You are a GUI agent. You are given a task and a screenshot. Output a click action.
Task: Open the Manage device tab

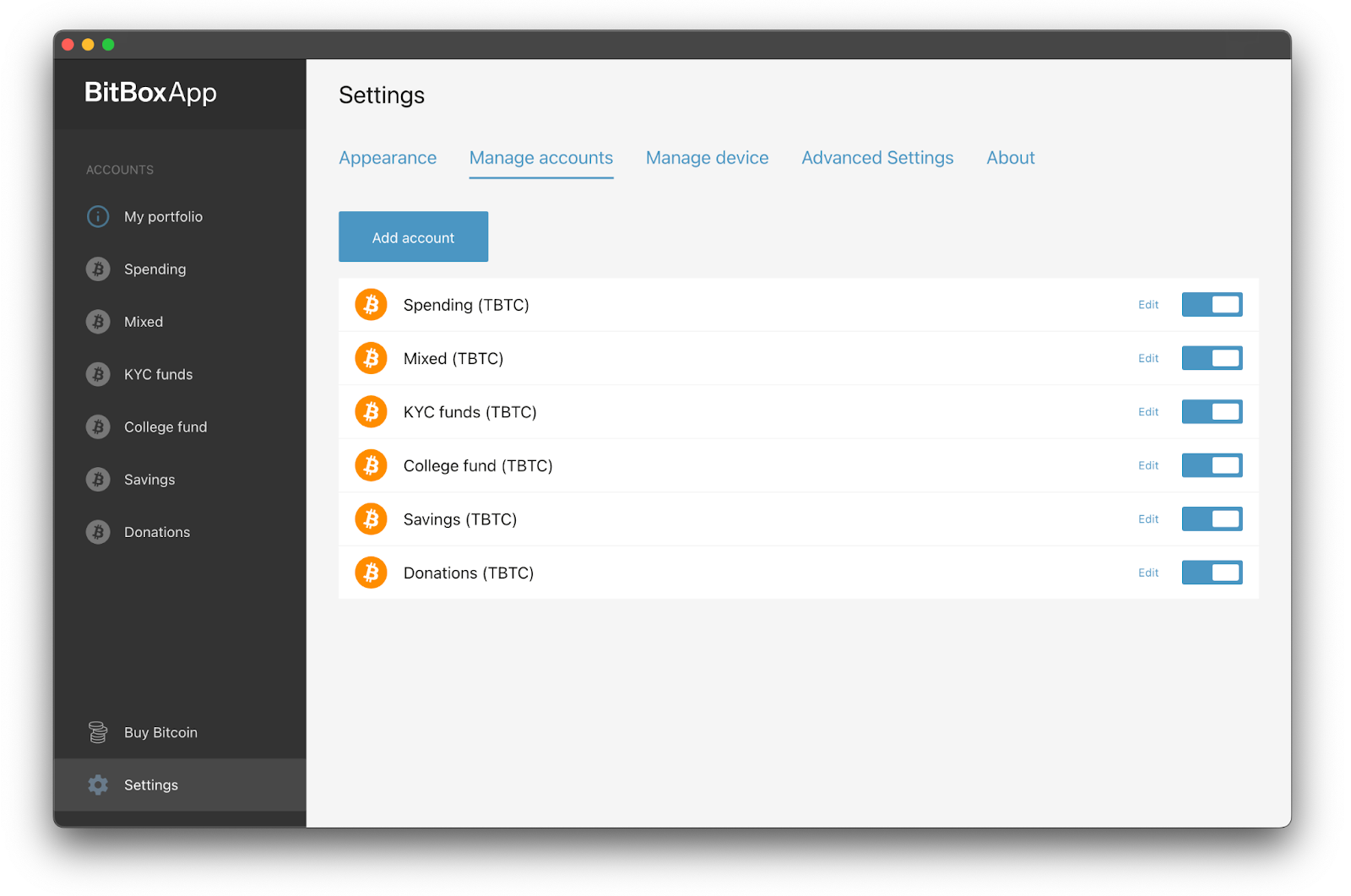(708, 158)
